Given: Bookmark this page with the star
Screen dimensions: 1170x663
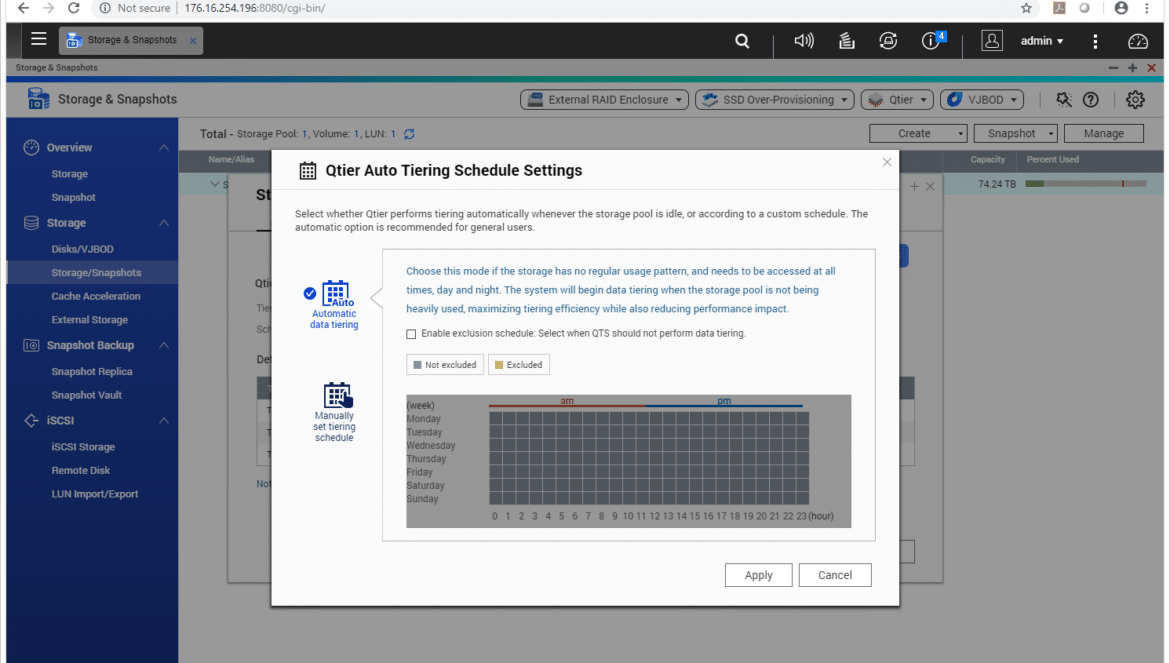Looking at the screenshot, I should click(1026, 8).
